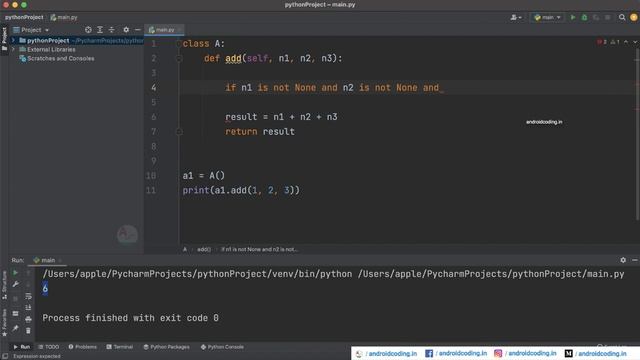This screenshot has width=640, height=360.
Task: Click restore layout icon in Run panel
Action: click(x=16, y=313)
